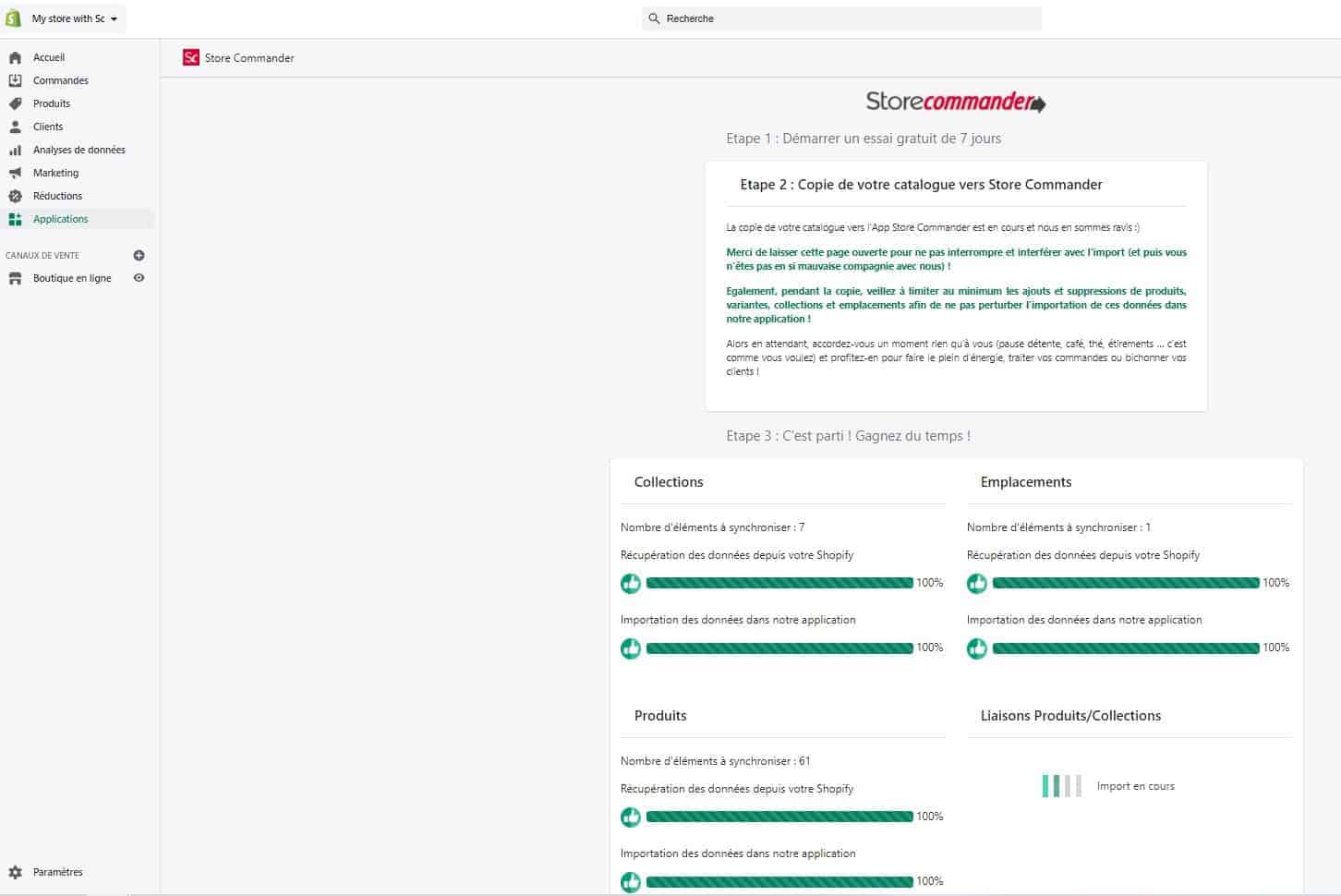1341x896 pixels.
Task: Click Produits Shopify retrieval progress bar
Action: pyautogui.click(x=779, y=817)
